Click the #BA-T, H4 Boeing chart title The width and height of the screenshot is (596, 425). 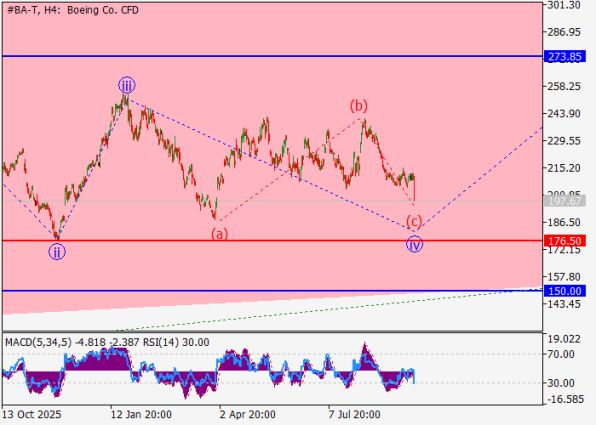click(x=73, y=10)
